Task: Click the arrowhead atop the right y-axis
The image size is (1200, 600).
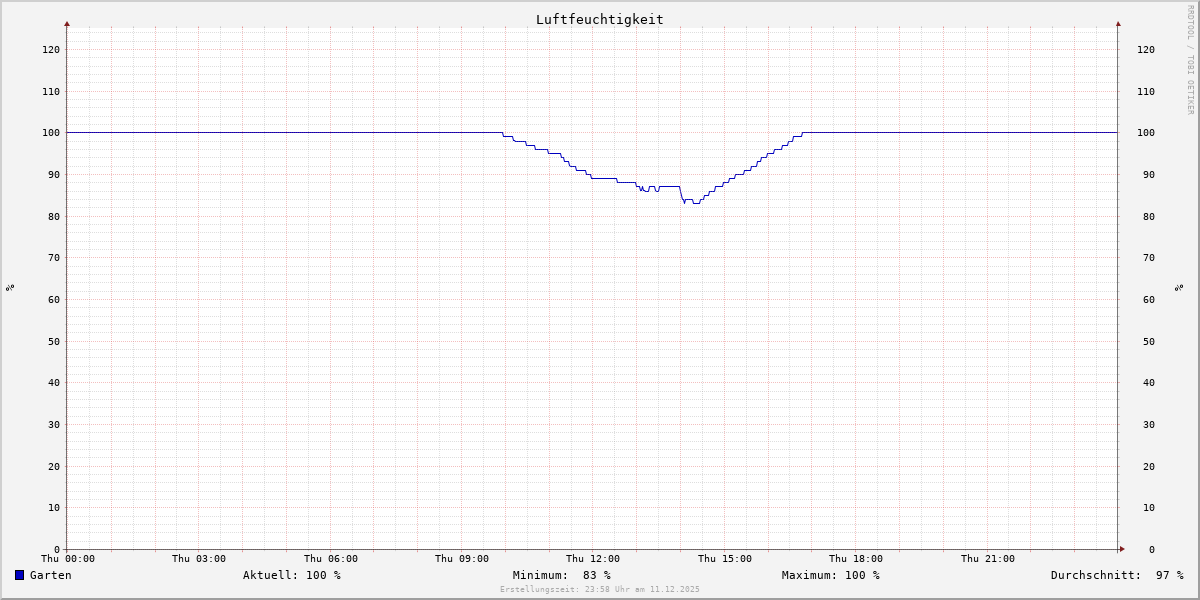Action: click(1118, 23)
